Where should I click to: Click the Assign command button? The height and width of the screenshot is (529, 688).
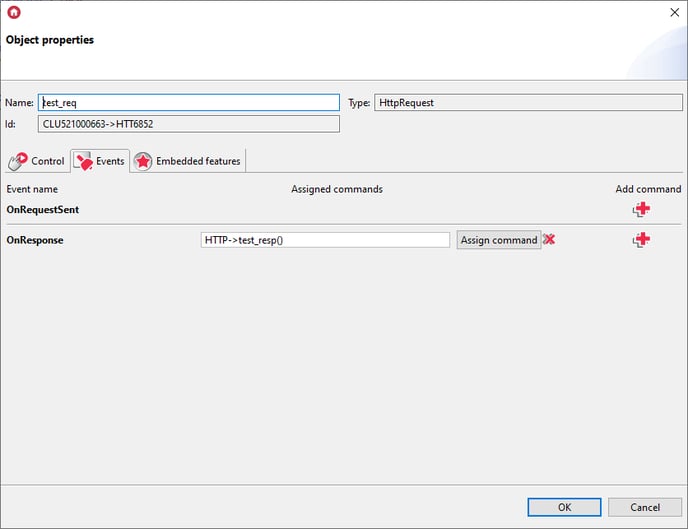point(499,240)
